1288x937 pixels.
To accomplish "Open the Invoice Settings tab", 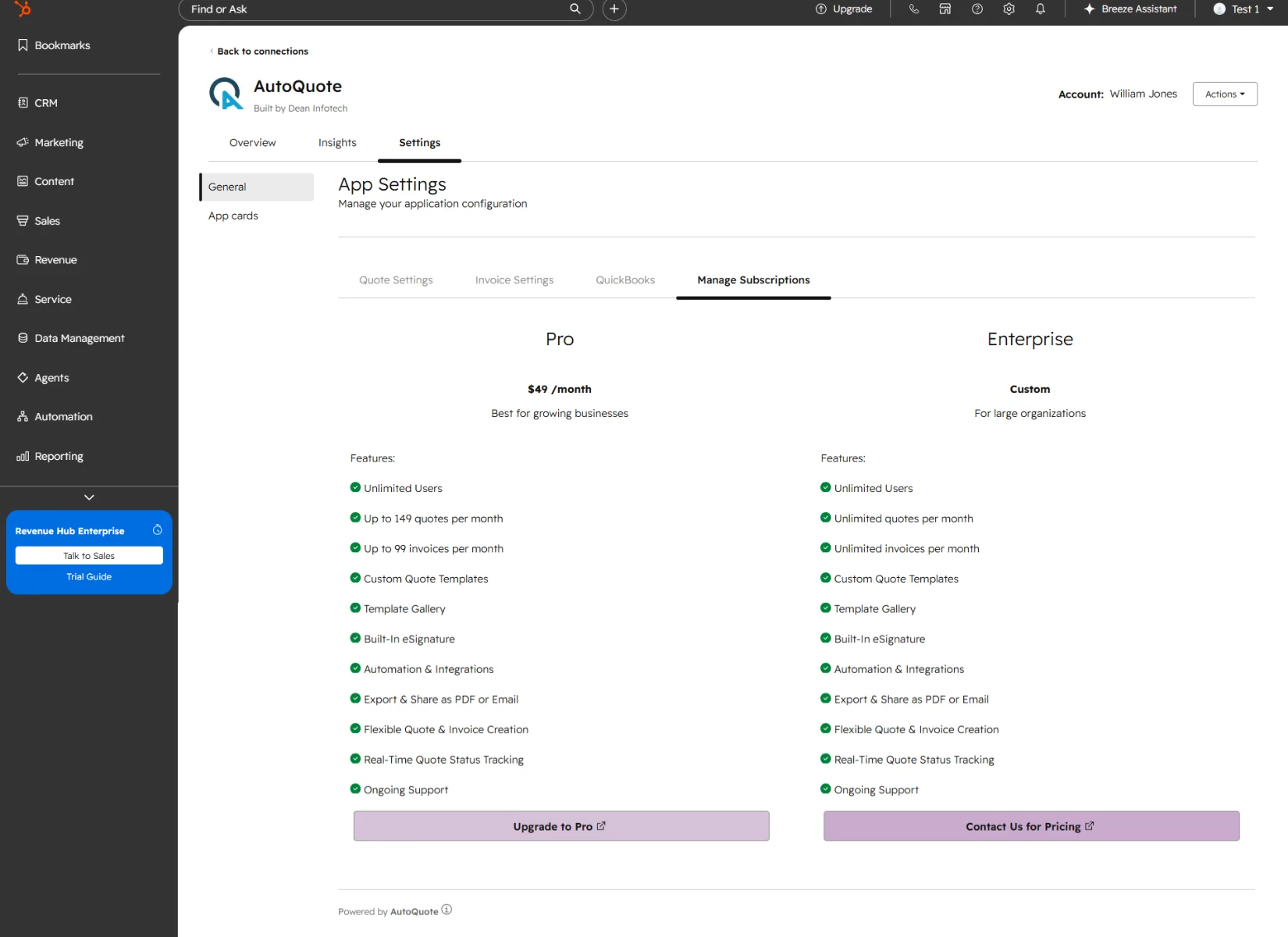I will coord(514,280).
